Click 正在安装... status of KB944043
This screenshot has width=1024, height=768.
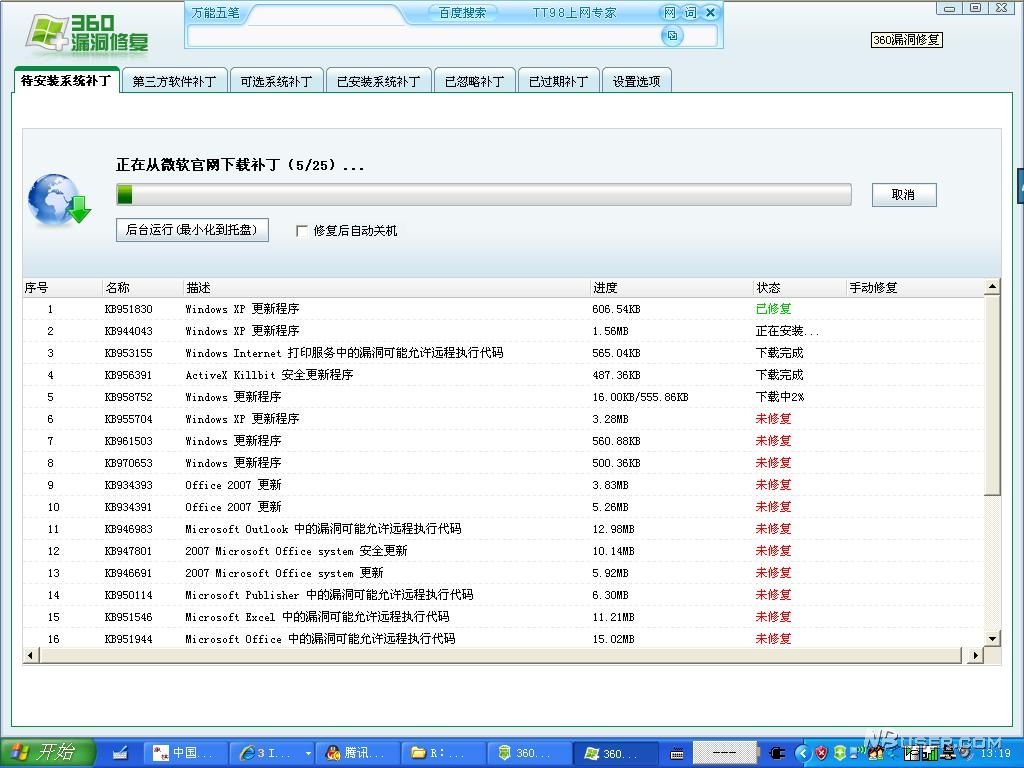(x=787, y=331)
